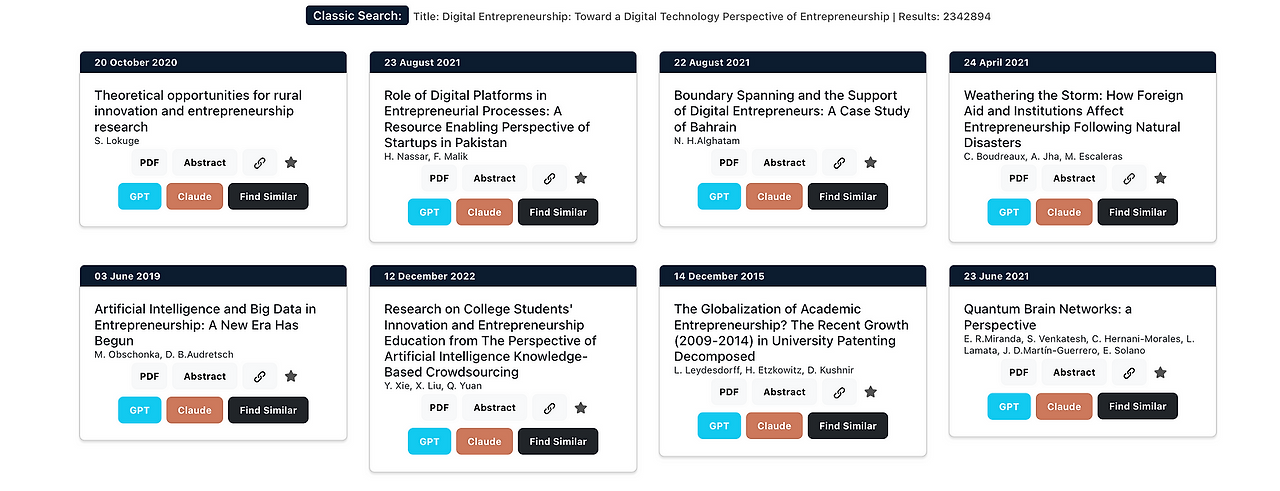Show Abstract for Artificial Intelligence and Big Data paper
Image resolution: width=1280 pixels, height=491 pixels.
[205, 377]
